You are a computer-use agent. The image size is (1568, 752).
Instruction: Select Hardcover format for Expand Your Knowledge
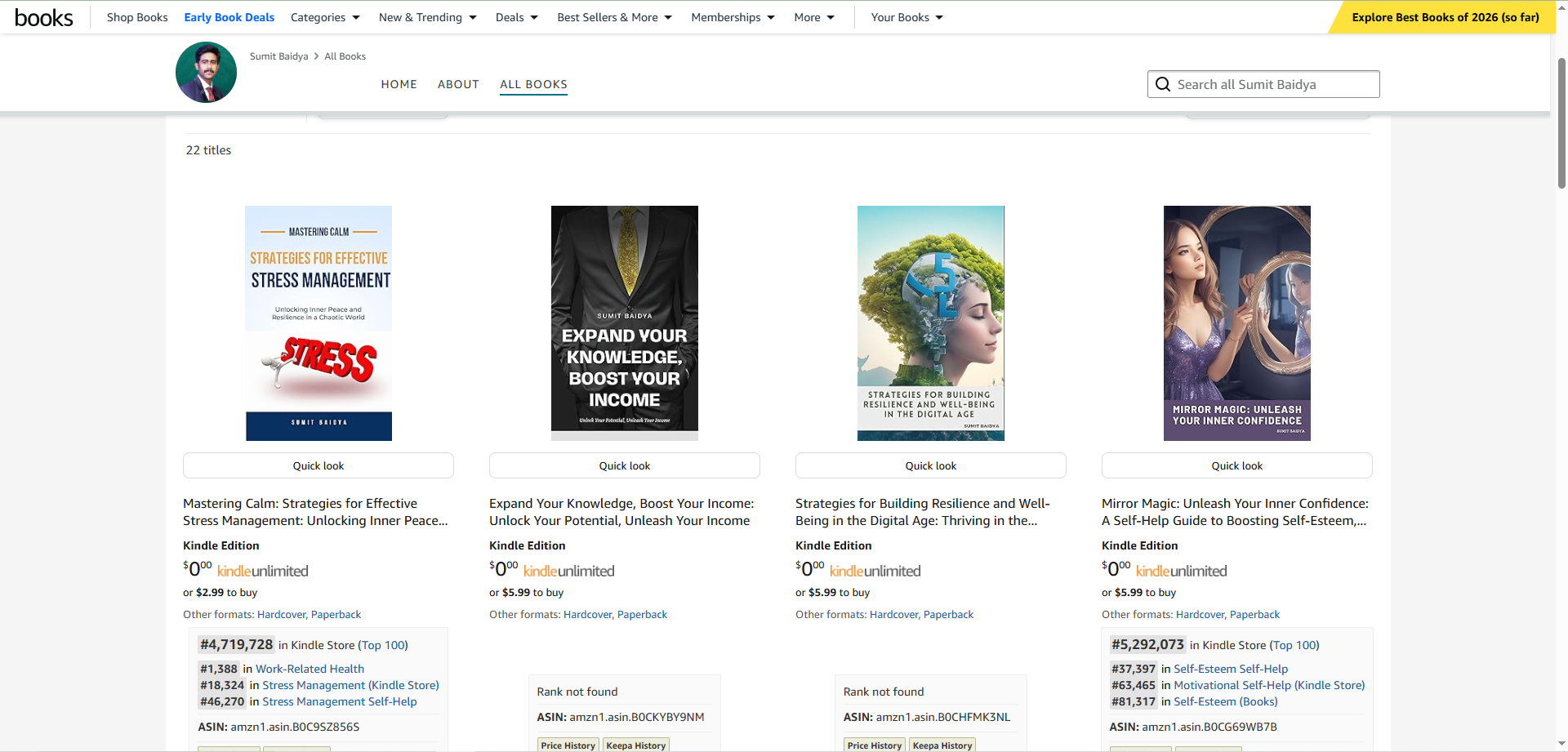[588, 615]
